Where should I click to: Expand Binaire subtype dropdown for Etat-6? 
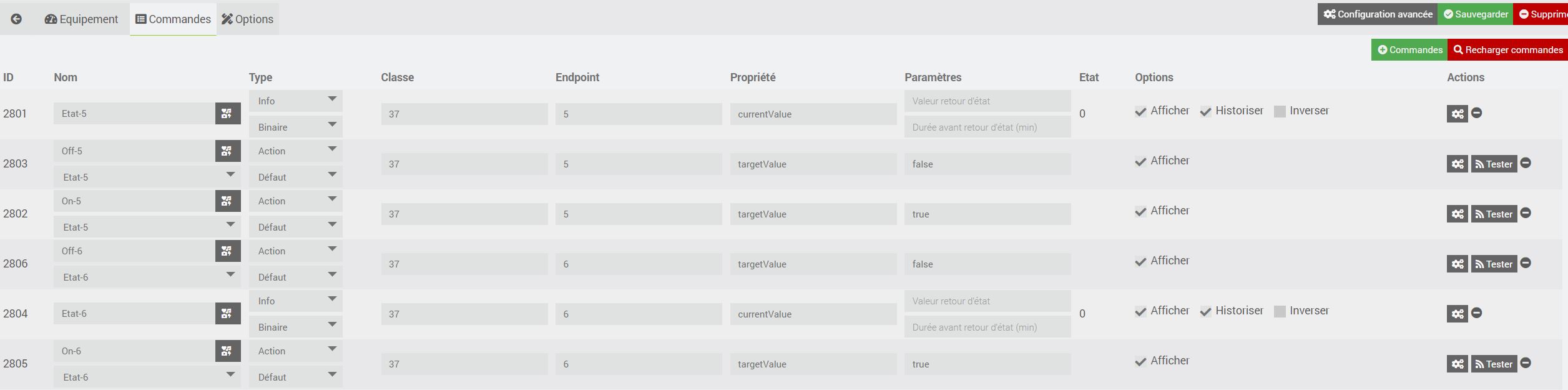(x=295, y=327)
